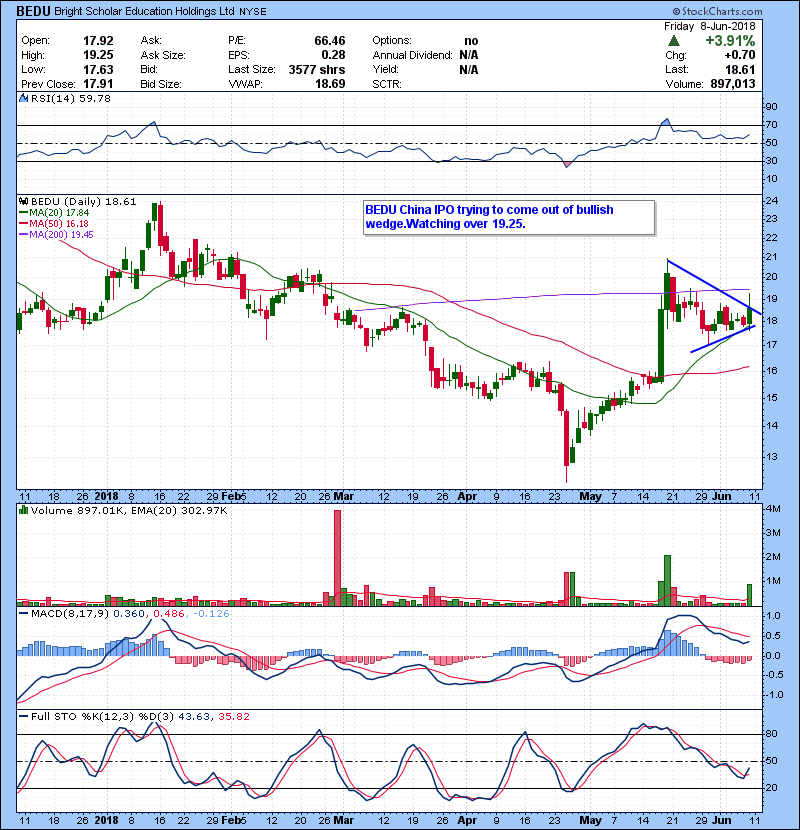Select the MA(20) 17.84 legend entry

pyautogui.click(x=54, y=213)
